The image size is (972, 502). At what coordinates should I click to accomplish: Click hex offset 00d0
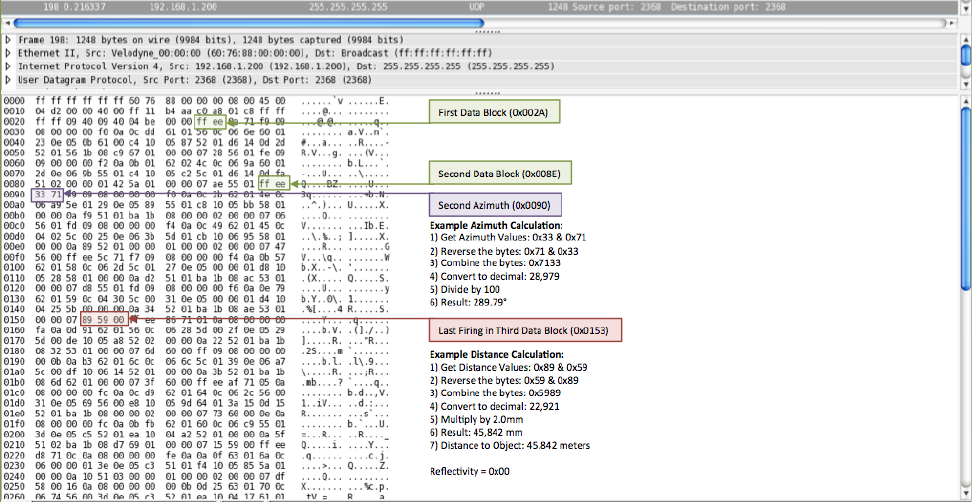click(13, 236)
